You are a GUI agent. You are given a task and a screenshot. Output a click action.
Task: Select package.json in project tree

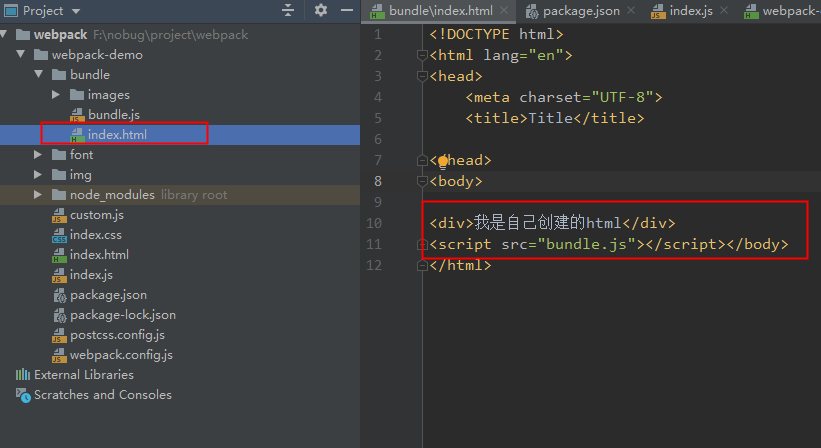[x=108, y=295]
